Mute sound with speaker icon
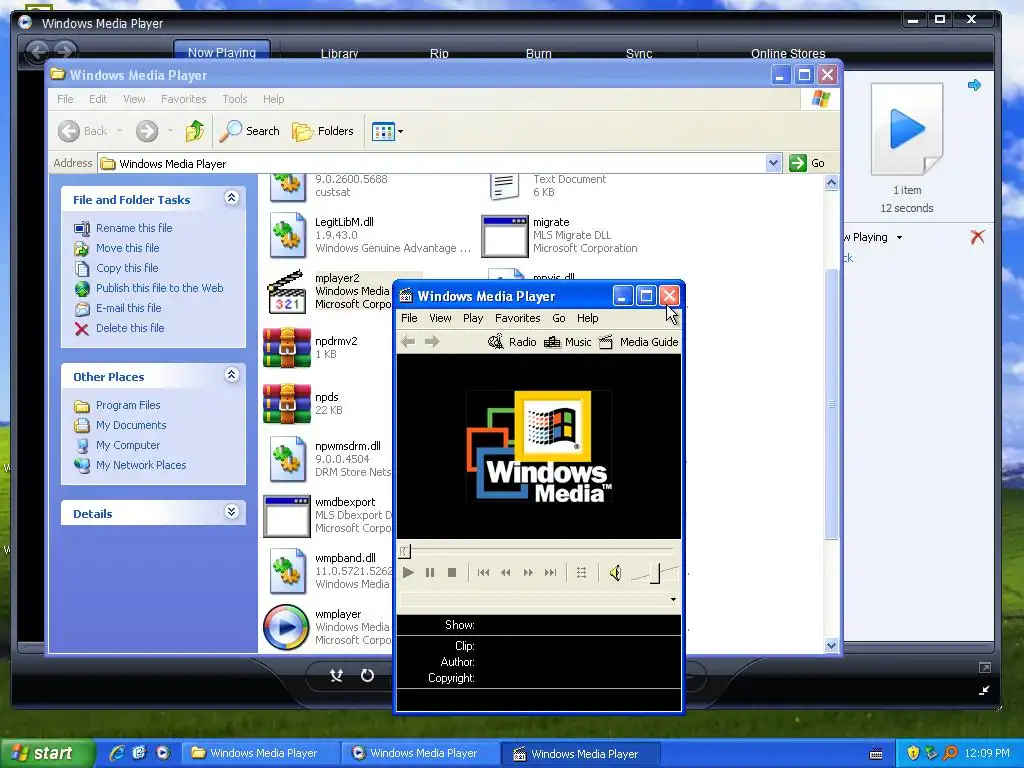 coord(615,573)
